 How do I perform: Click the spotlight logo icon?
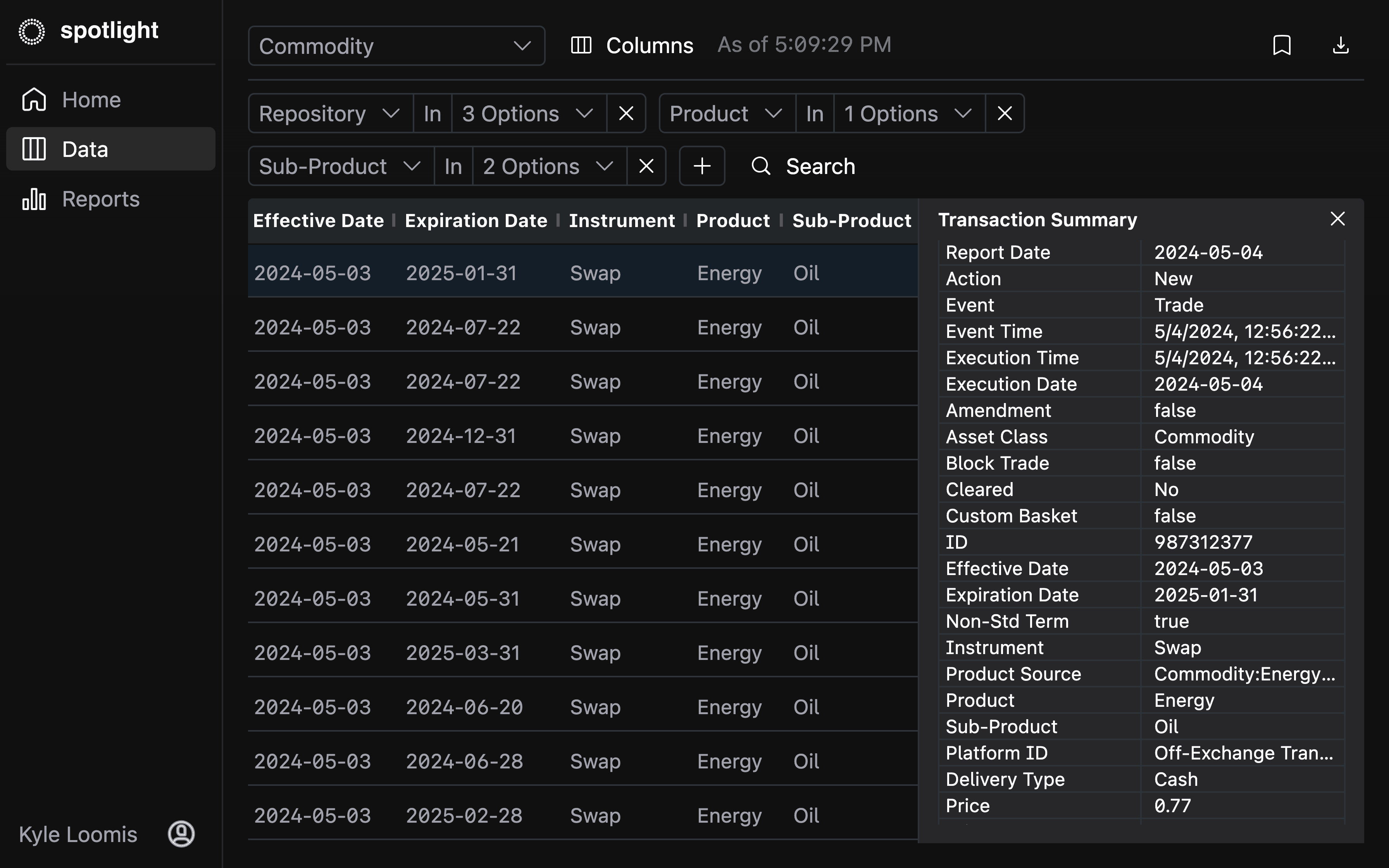[31, 31]
